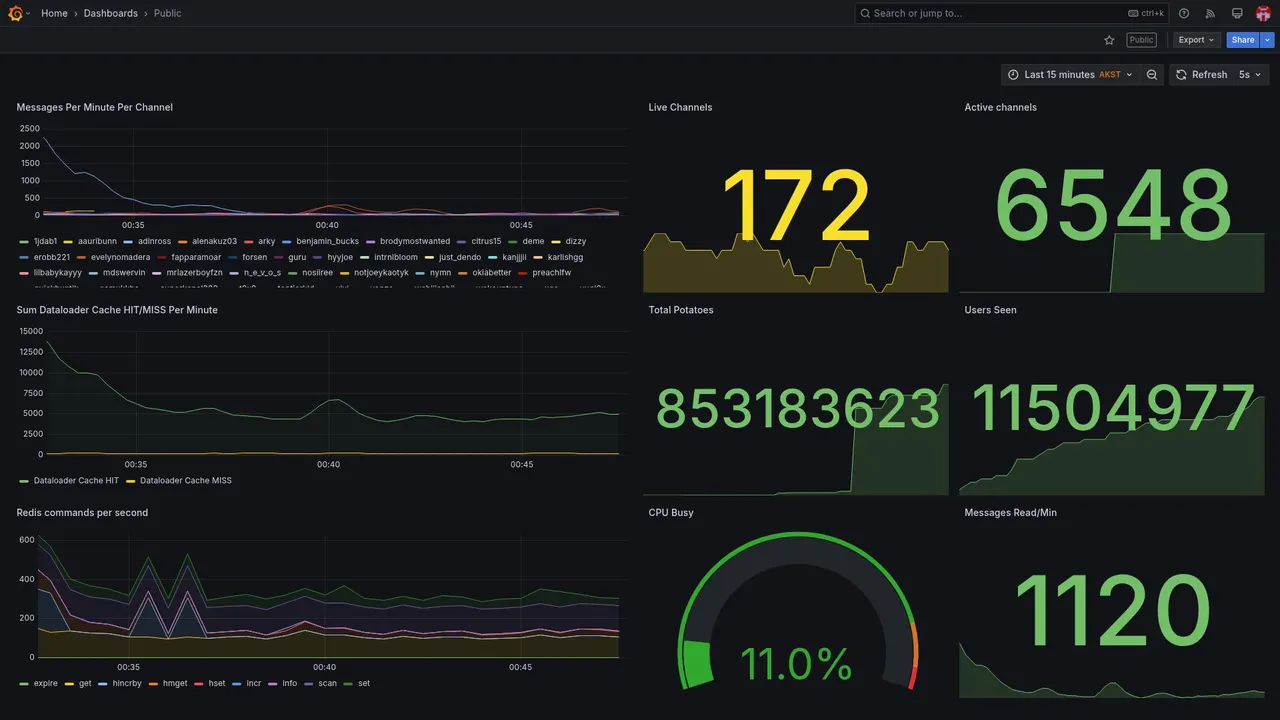Click the monitor icon in top bar
Image resolution: width=1280 pixels, height=720 pixels.
point(1237,13)
